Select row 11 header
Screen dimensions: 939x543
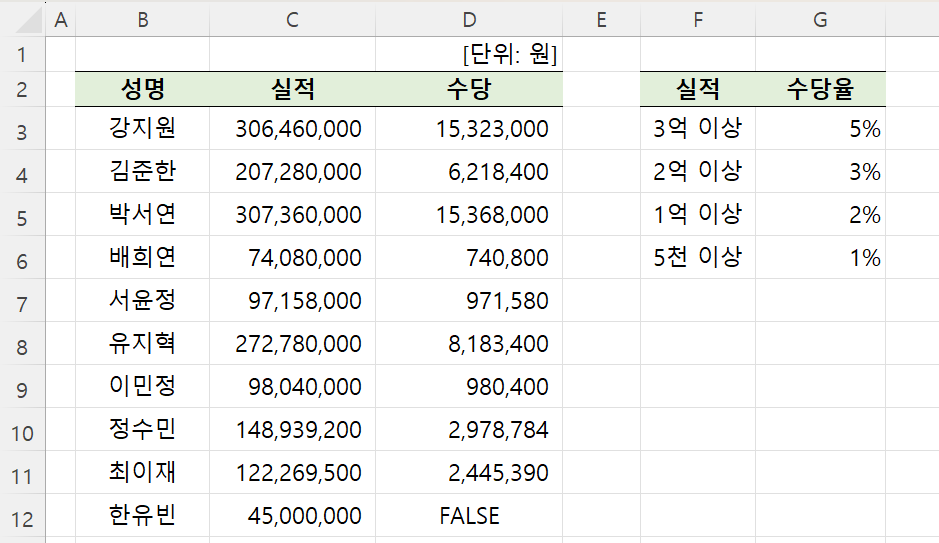23,472
